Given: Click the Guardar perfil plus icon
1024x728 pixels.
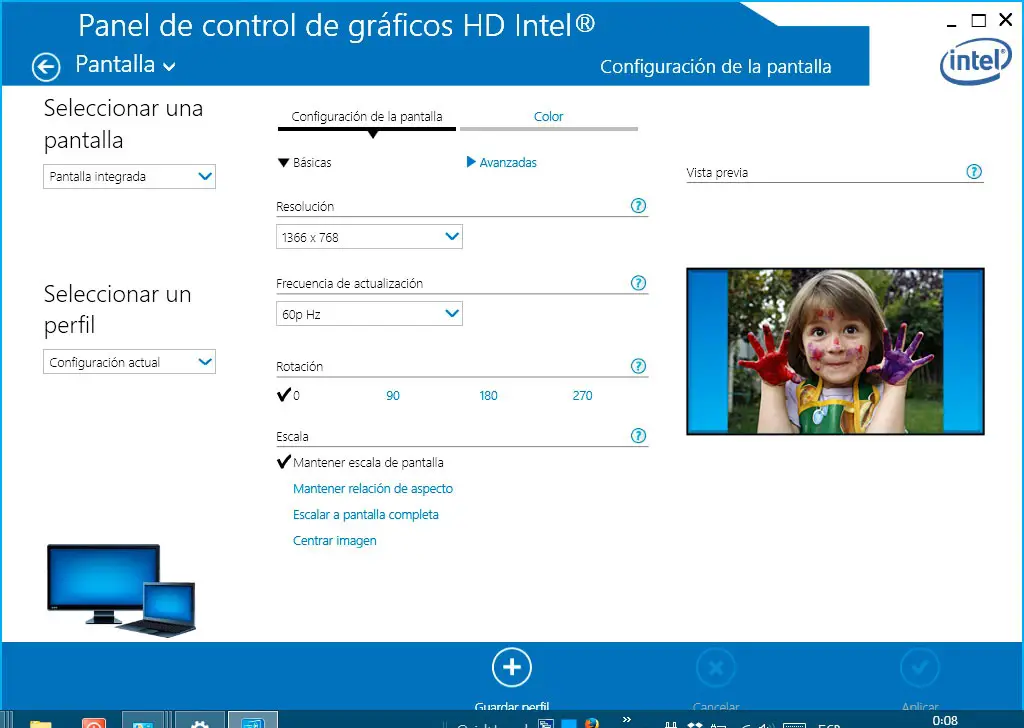Looking at the screenshot, I should (x=511, y=667).
